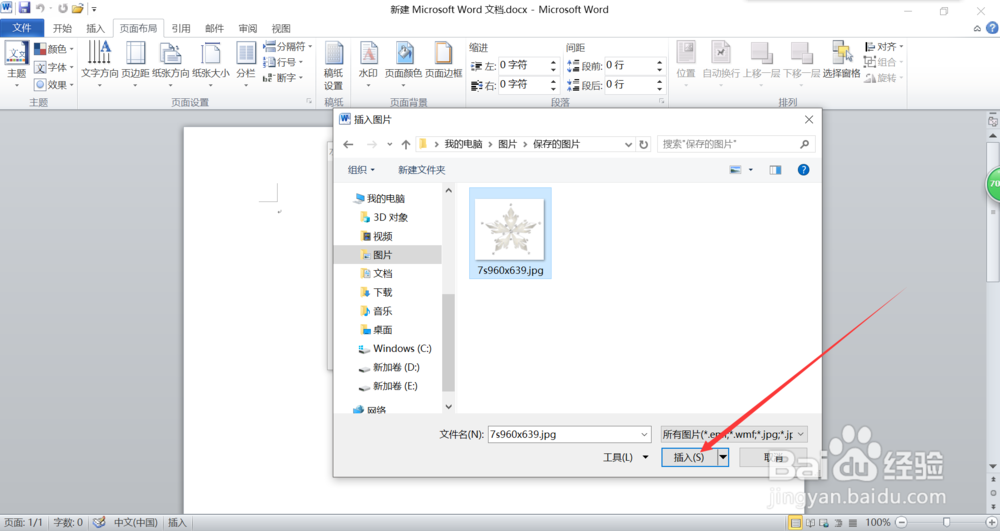Image resolution: width=1000 pixels, height=531 pixels.
Task: Switch to the 视图 tab
Action: (x=281, y=28)
